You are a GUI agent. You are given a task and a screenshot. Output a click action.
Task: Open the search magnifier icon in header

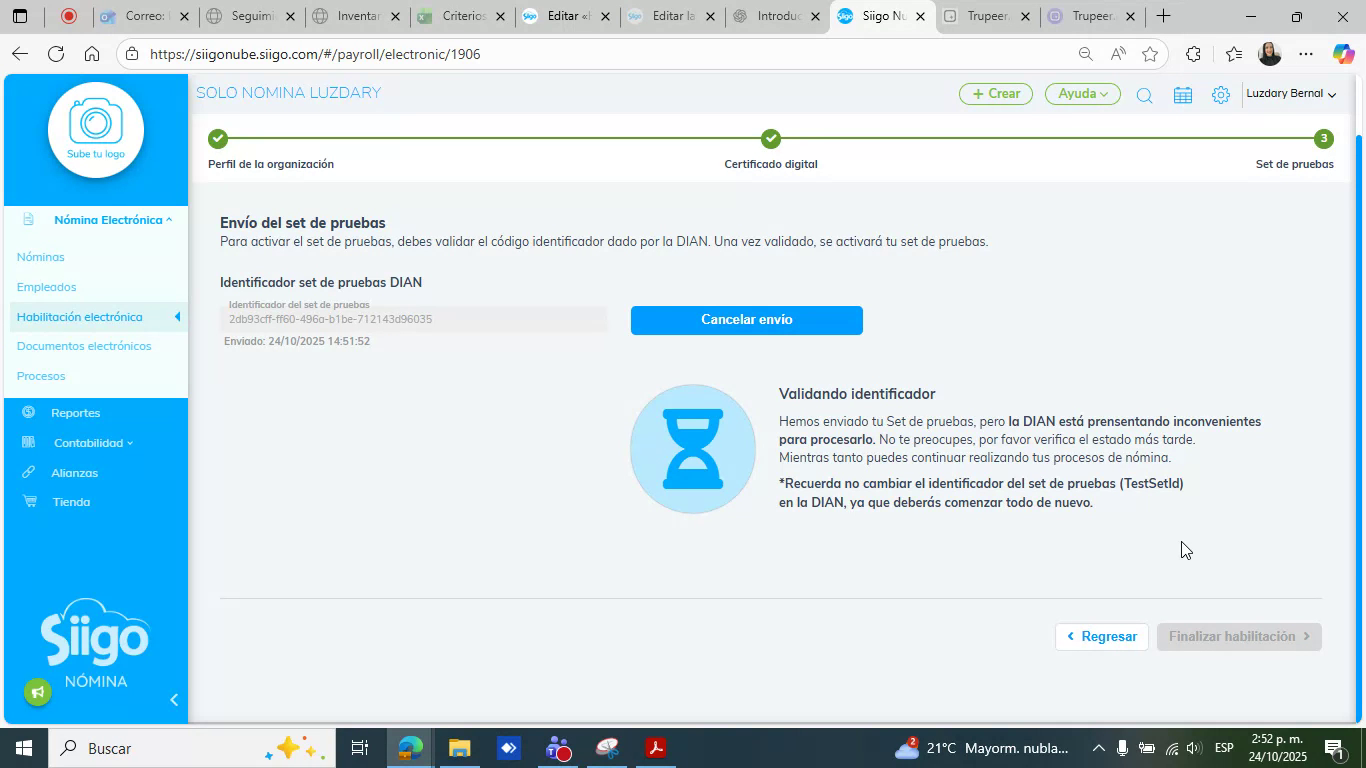(1144, 95)
